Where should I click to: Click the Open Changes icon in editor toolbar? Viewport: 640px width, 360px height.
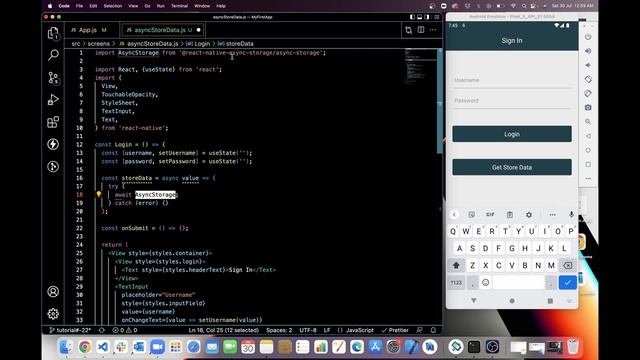409,30
